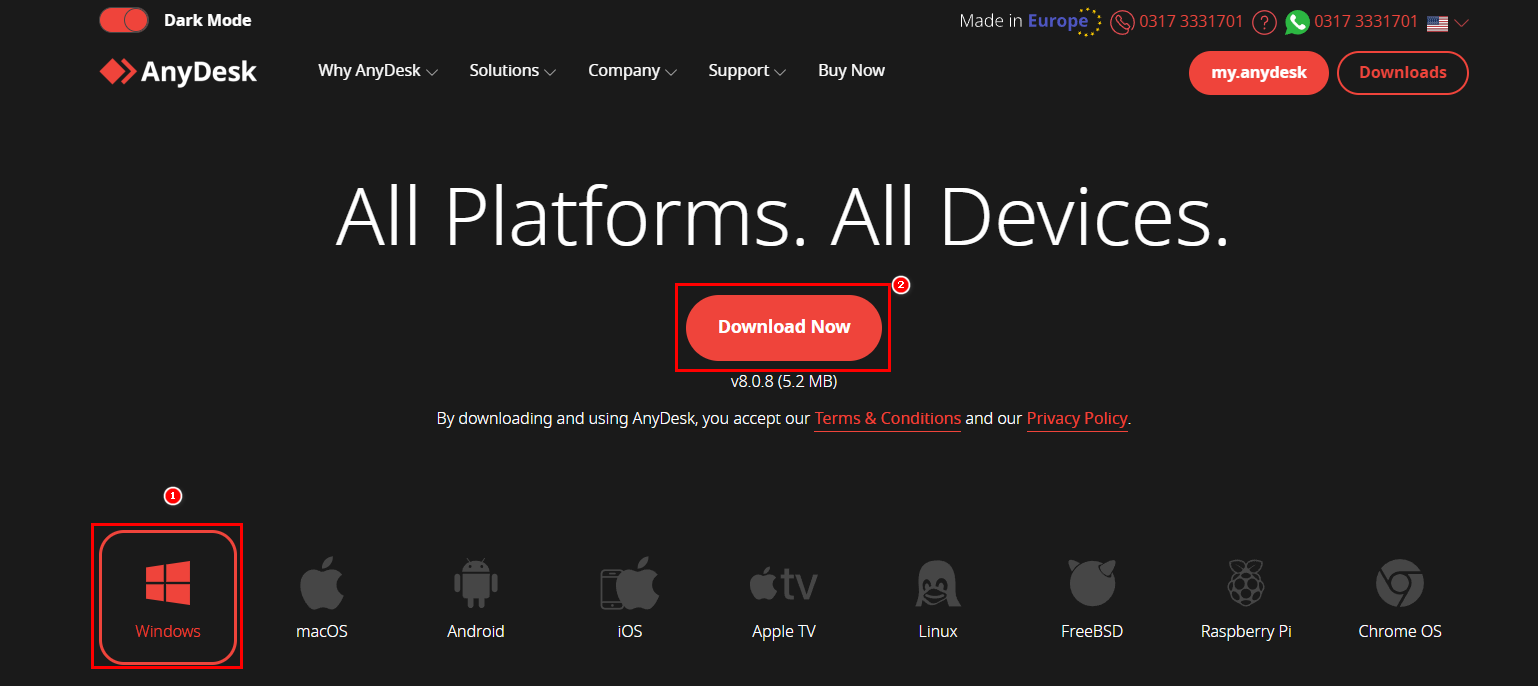Open the Why AnyDesk menu
1538x686 pixels.
pyautogui.click(x=378, y=71)
